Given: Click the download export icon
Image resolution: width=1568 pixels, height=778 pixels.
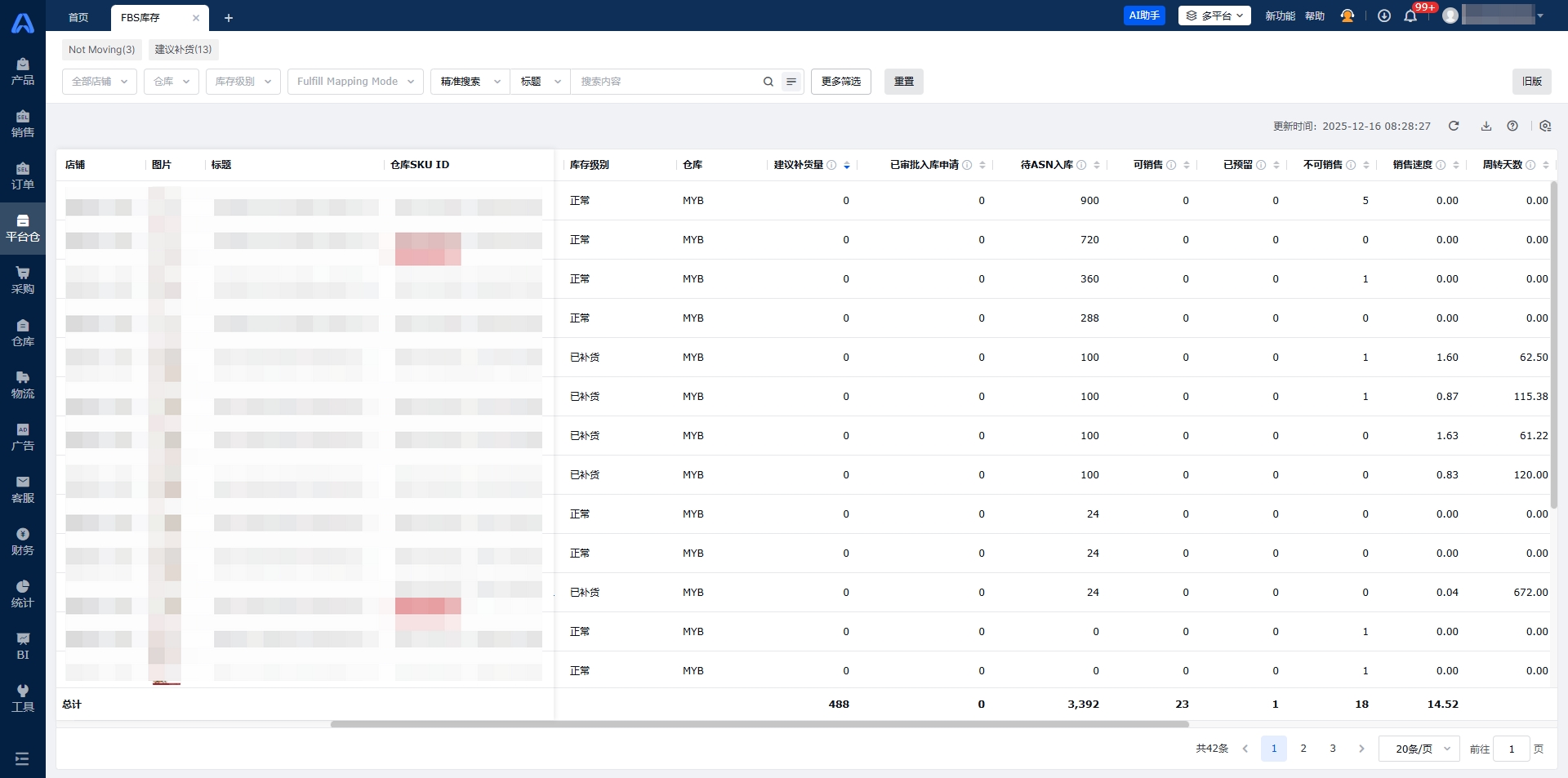Looking at the screenshot, I should coord(1486,126).
